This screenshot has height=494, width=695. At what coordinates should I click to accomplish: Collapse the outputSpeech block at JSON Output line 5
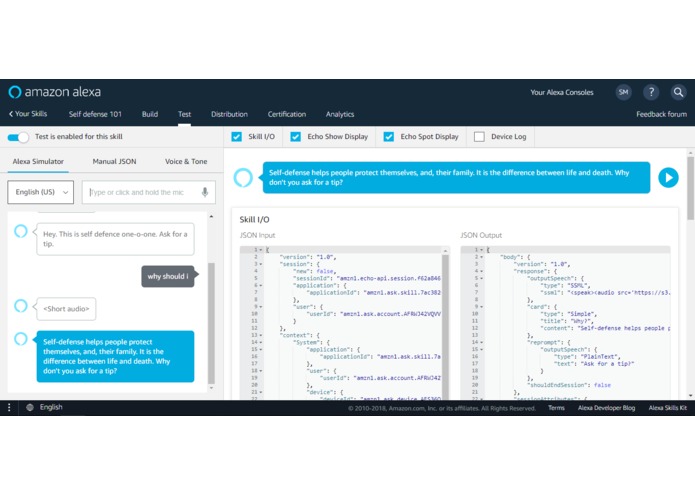[x=481, y=278]
